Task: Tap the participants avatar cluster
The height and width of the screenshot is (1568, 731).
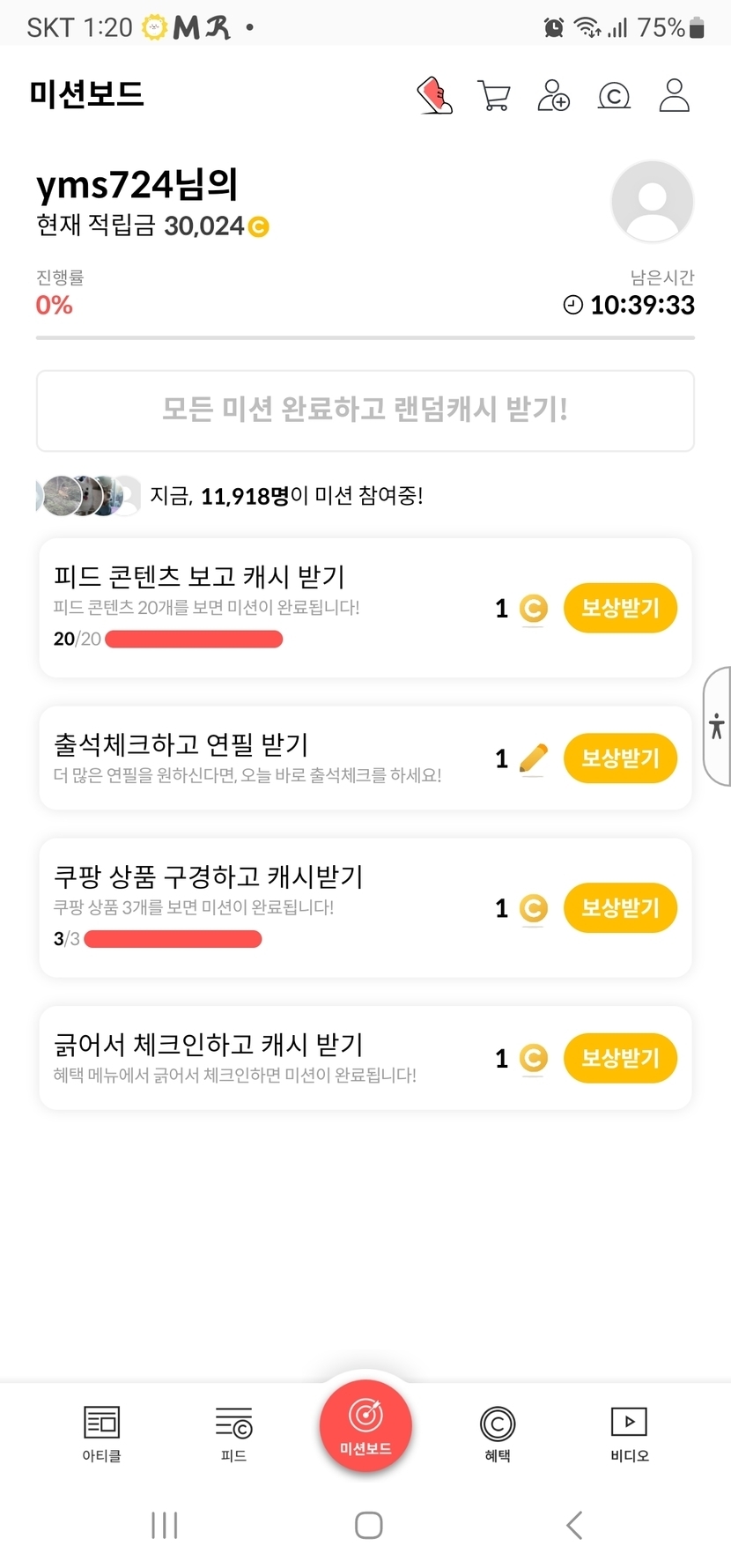Action: pyautogui.click(x=88, y=496)
